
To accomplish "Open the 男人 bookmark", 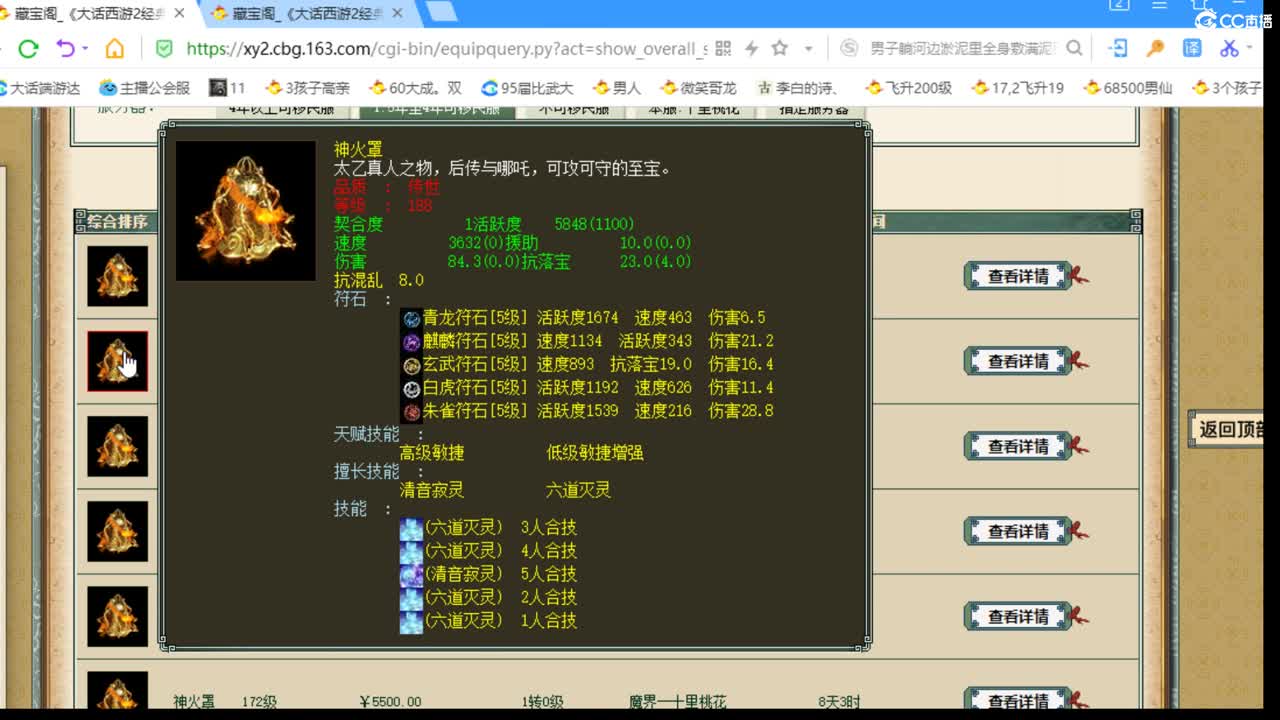I will (617, 88).
